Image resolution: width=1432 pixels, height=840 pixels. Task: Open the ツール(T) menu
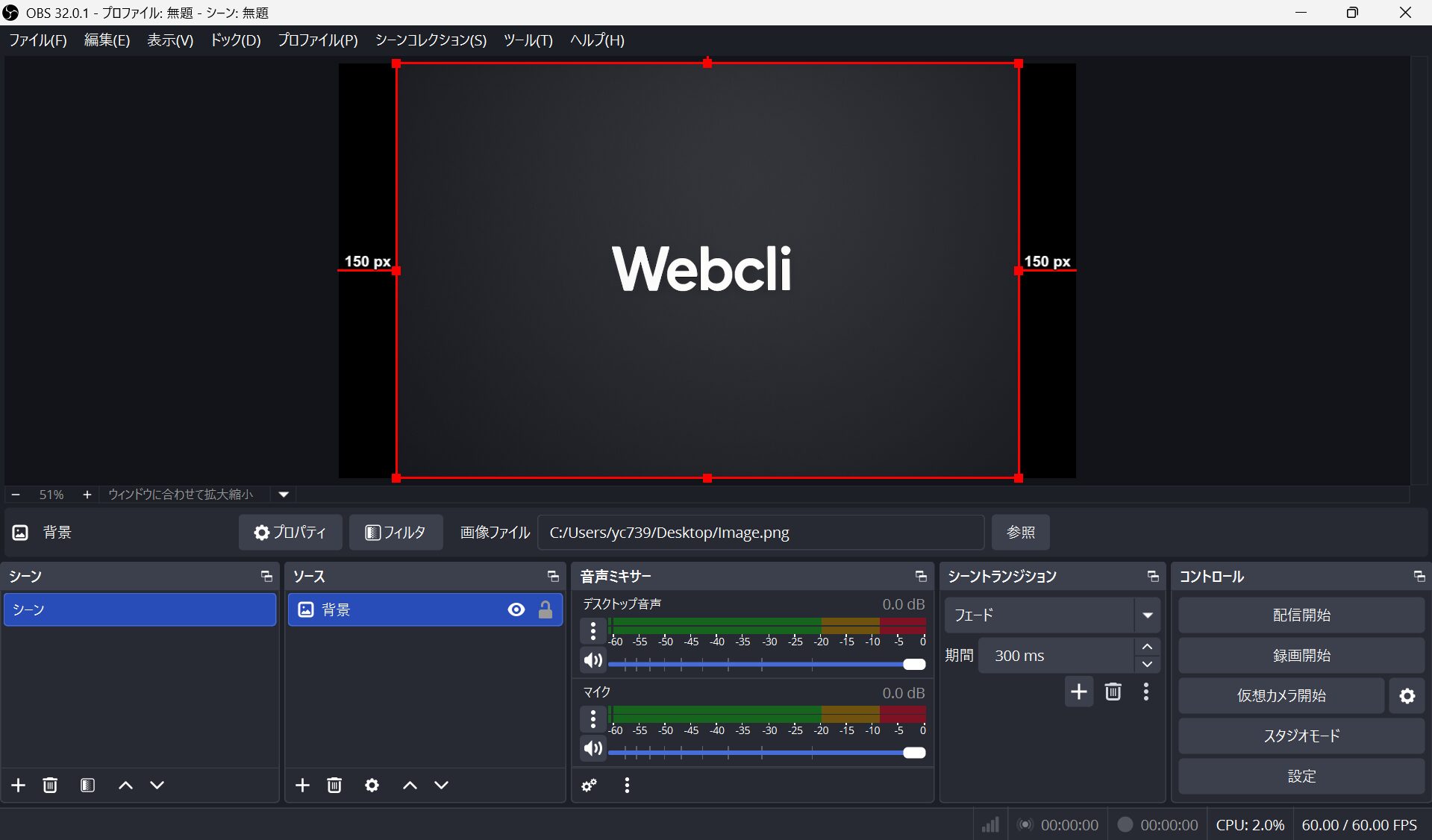tap(528, 40)
